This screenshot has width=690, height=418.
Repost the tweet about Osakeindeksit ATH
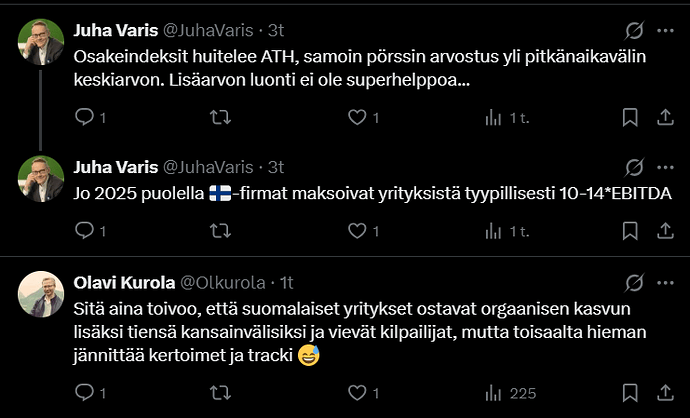220,117
